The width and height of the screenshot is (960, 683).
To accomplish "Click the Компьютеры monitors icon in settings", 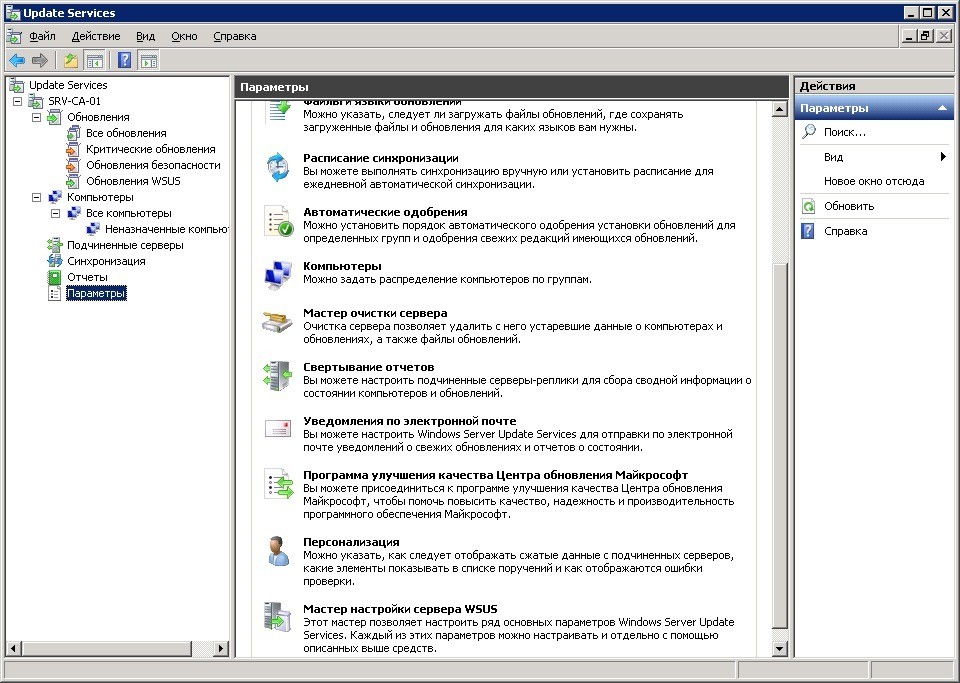I will click(x=278, y=275).
